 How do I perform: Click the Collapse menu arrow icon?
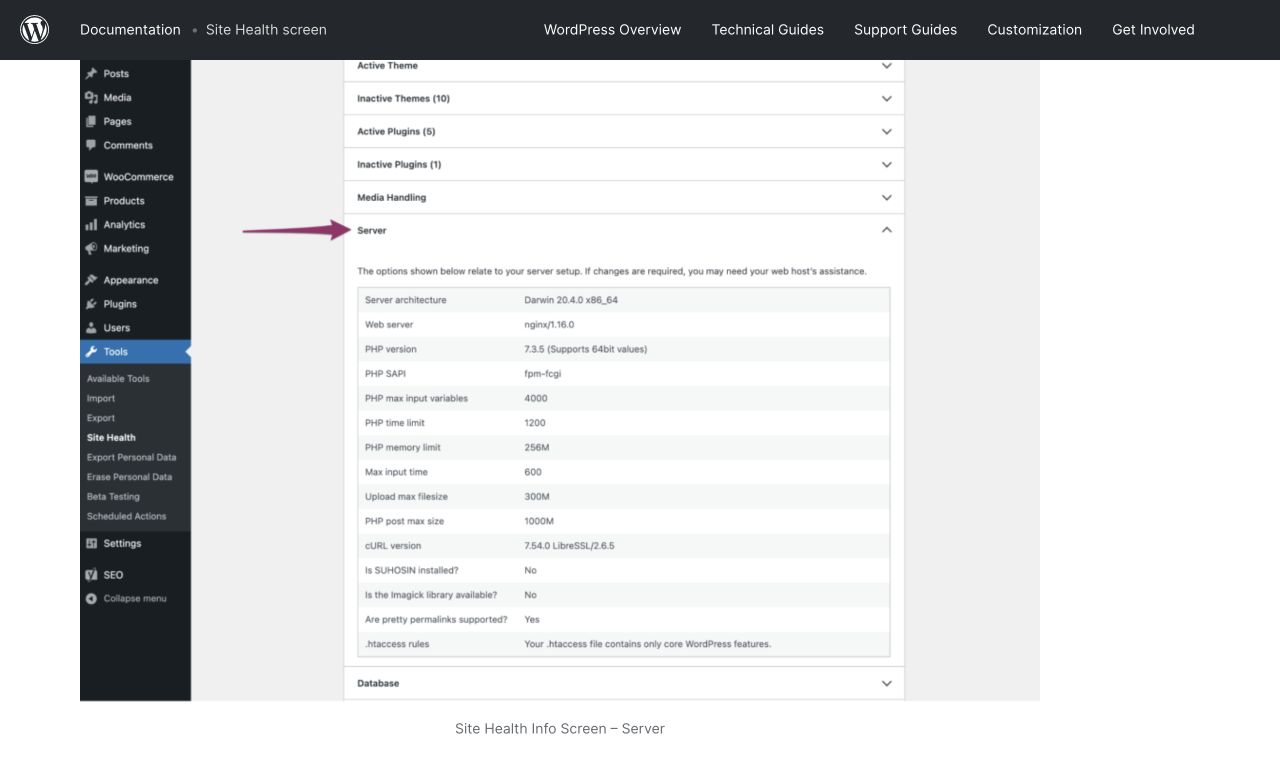[91, 599]
